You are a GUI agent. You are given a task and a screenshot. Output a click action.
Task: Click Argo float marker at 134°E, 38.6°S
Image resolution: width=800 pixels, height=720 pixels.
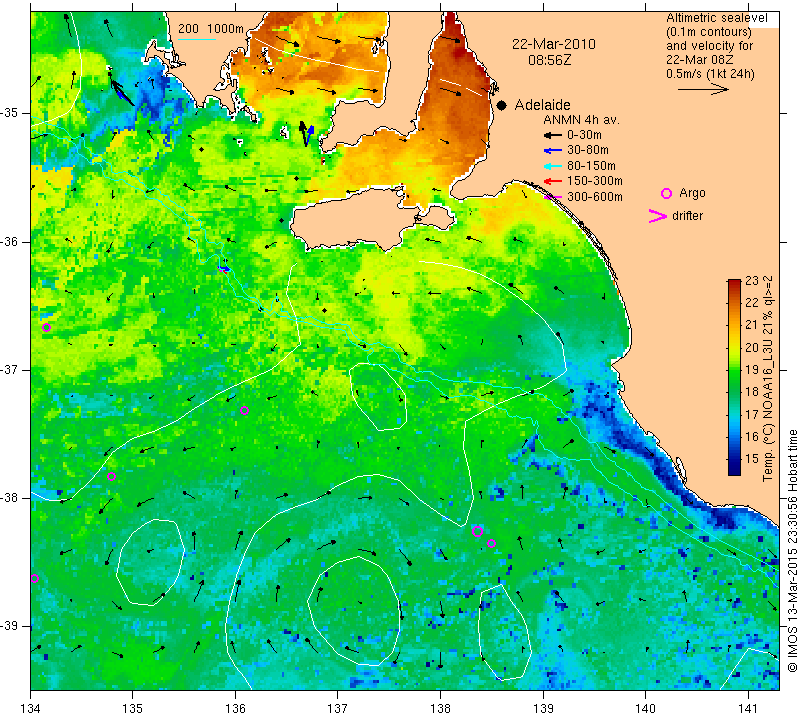tap(35, 579)
